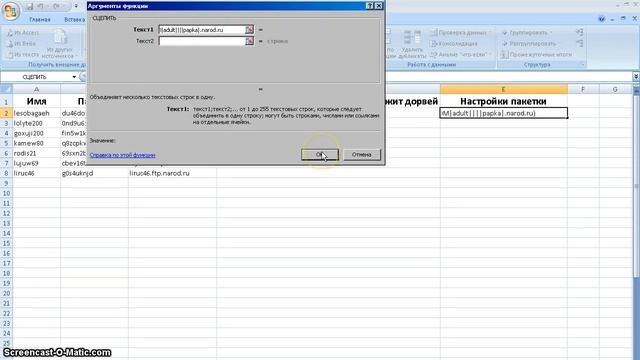The image size is (640, 360).
Task: Select row 2 header
Action: click(6, 113)
